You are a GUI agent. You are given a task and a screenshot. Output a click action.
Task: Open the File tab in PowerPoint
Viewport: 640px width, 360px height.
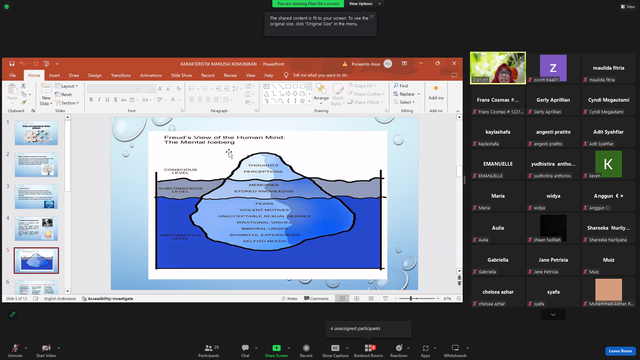[x=13, y=76]
